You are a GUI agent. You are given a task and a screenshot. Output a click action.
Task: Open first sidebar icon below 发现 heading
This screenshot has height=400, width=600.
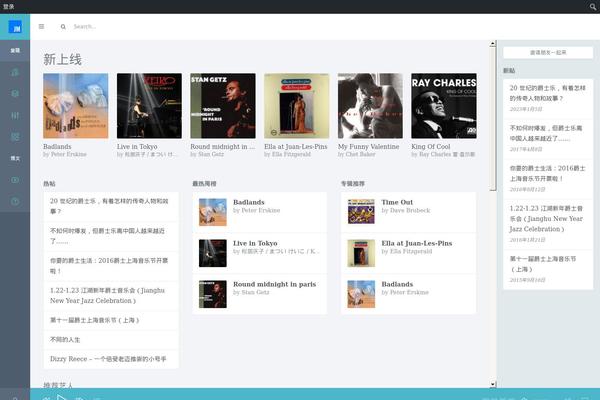click(x=15, y=72)
